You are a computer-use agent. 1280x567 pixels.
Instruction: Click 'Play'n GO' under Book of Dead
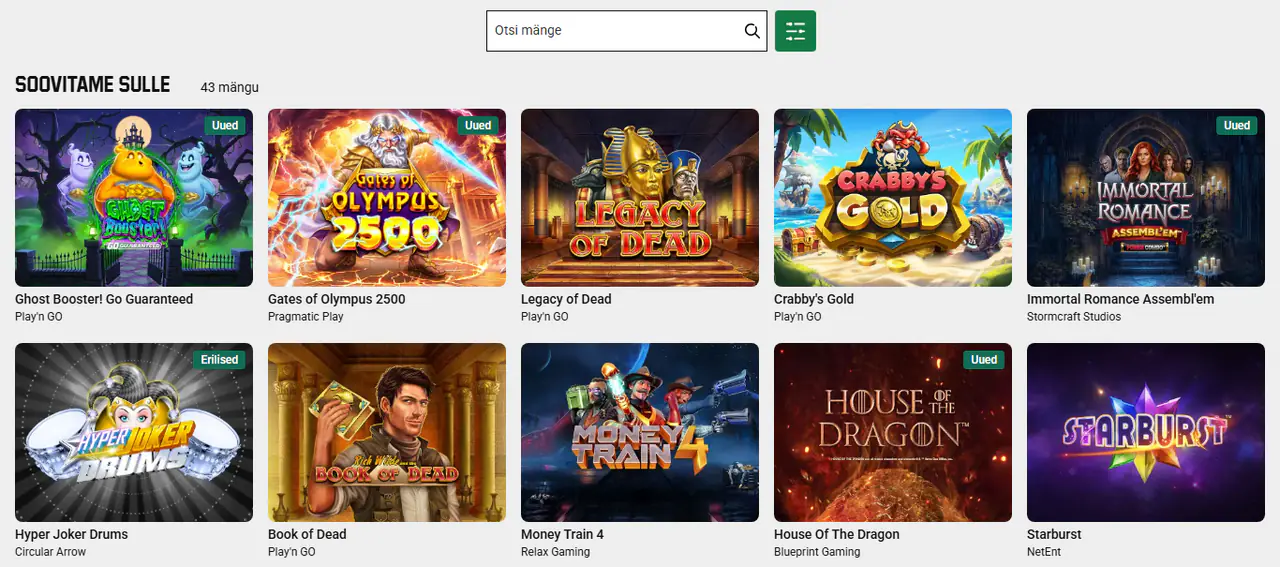[x=292, y=552]
